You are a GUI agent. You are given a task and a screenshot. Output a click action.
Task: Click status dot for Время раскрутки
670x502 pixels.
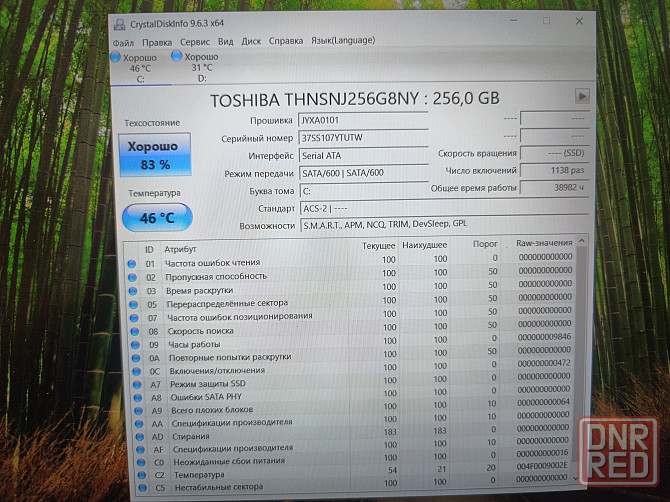tap(133, 291)
